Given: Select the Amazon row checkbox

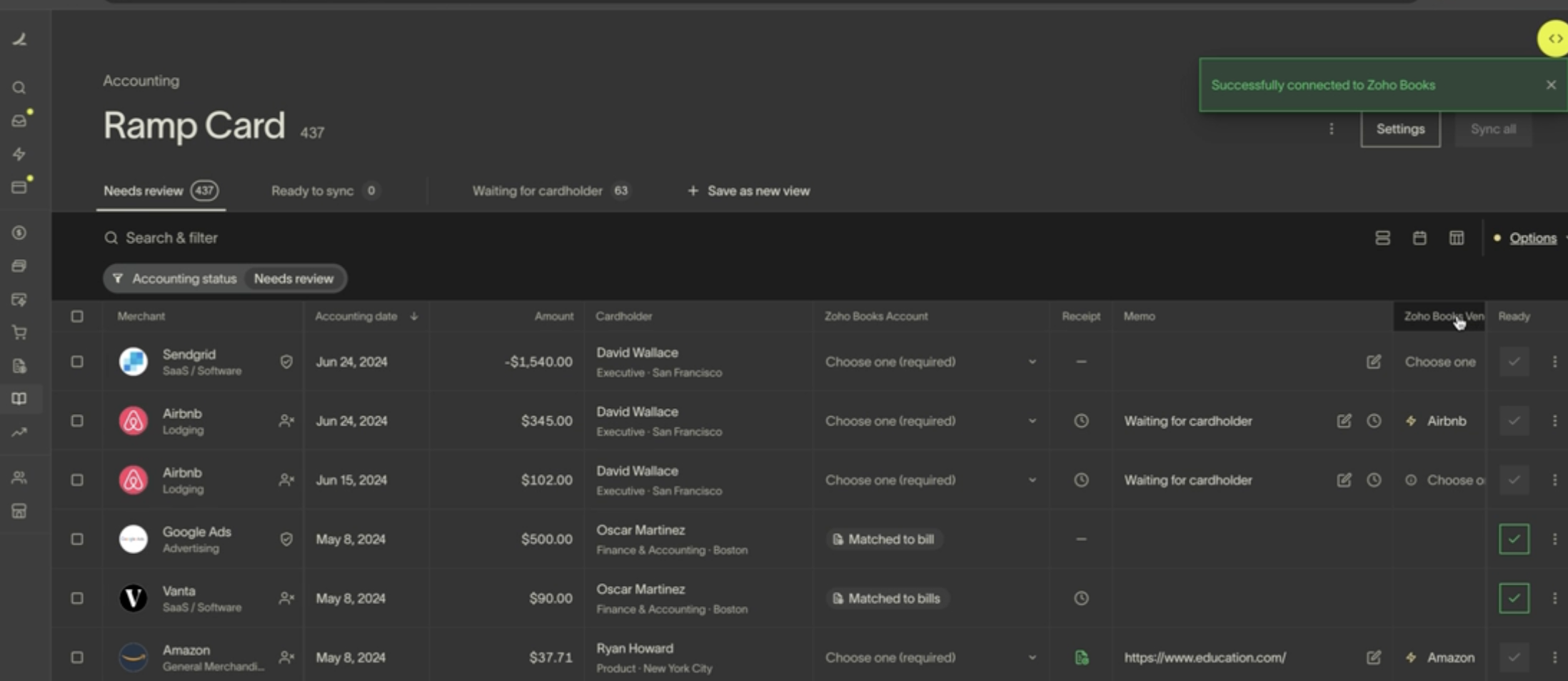Looking at the screenshot, I should click(77, 657).
